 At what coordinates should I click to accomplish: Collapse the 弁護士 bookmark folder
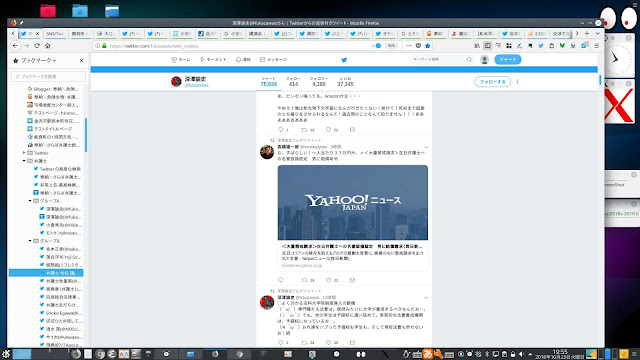[x=24, y=161]
